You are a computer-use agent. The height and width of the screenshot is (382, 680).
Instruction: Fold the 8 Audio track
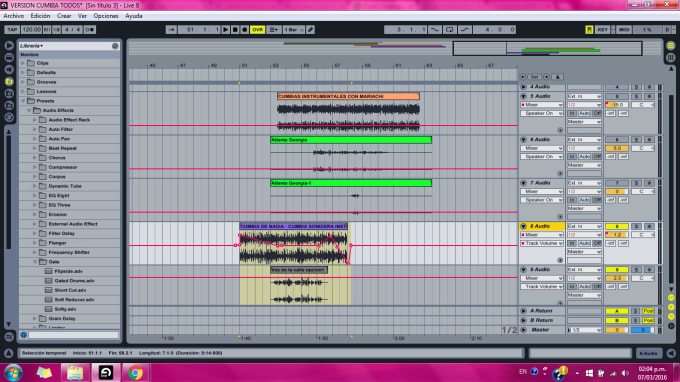click(523, 226)
